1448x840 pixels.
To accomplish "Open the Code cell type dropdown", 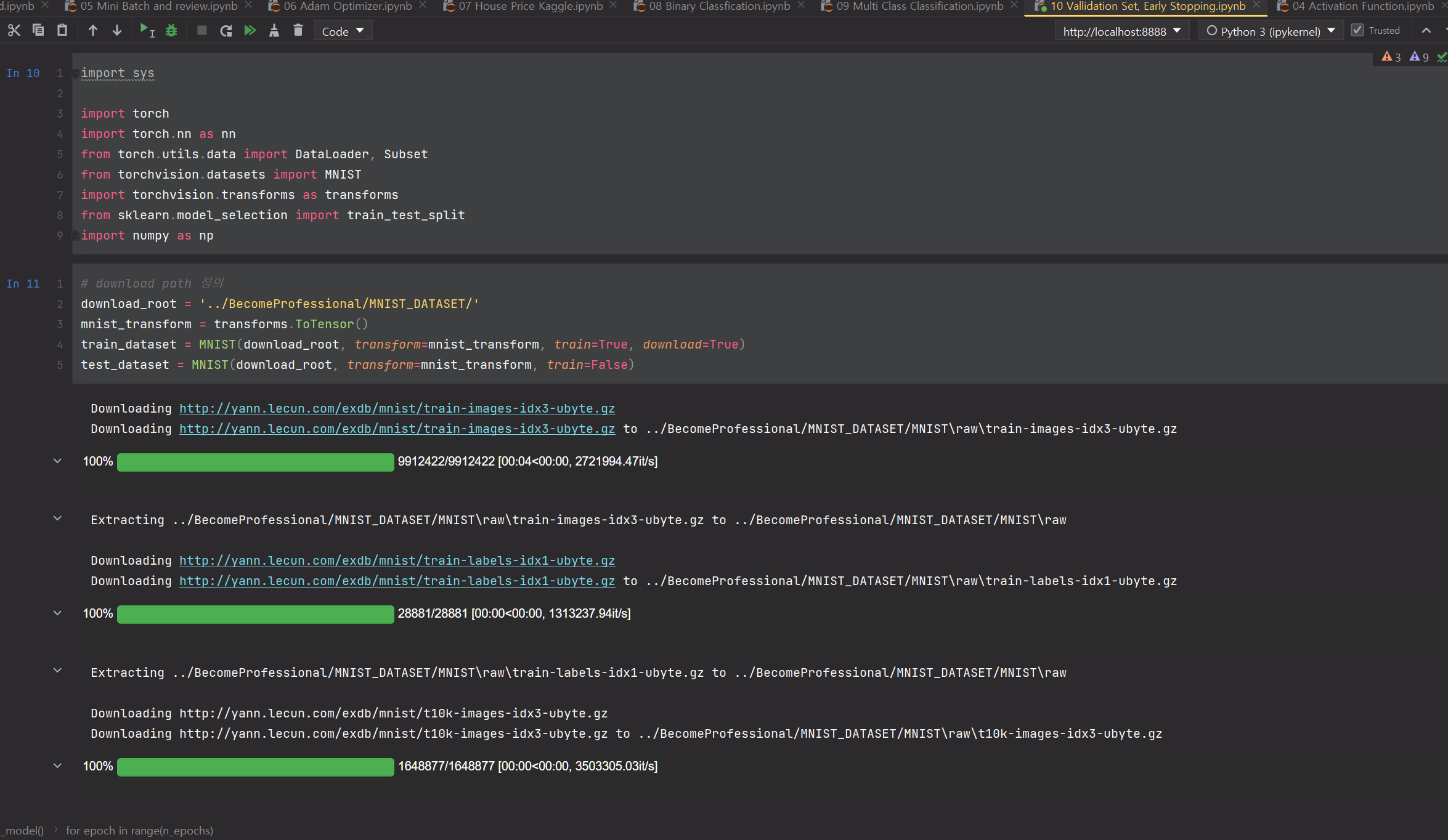I will coord(343,31).
